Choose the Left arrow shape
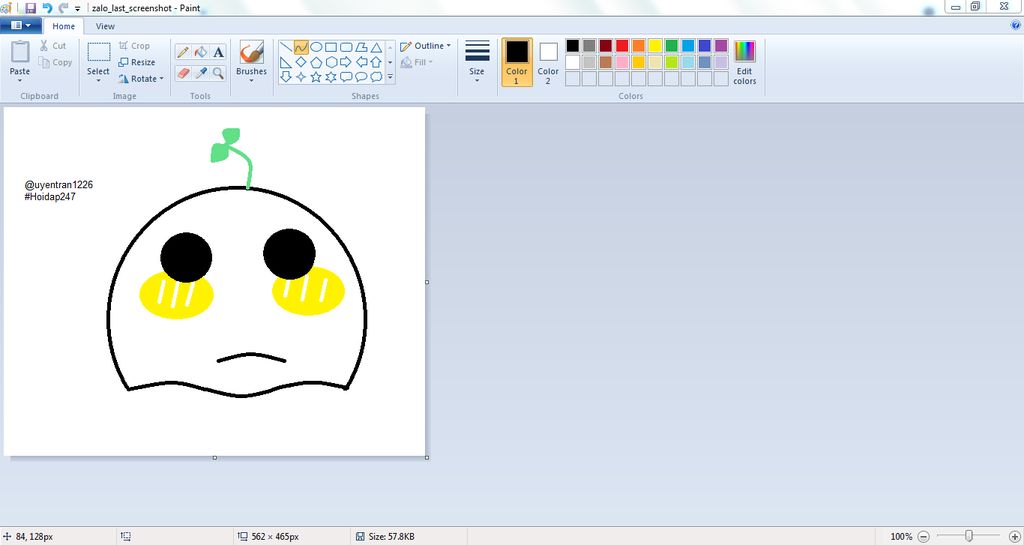1024x545 pixels. coord(361,63)
